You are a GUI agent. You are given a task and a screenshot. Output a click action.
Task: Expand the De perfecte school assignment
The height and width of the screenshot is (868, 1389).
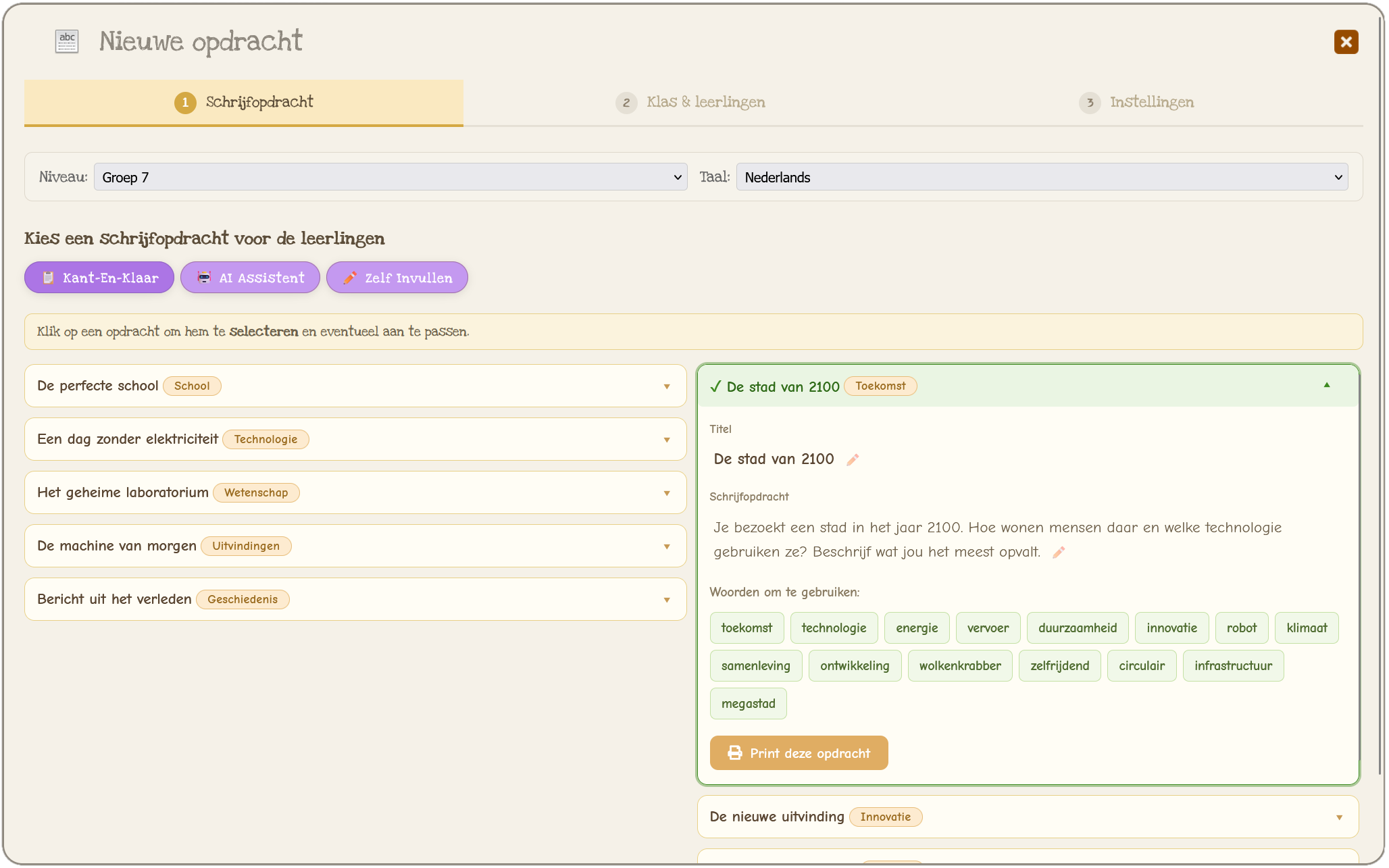(355, 386)
